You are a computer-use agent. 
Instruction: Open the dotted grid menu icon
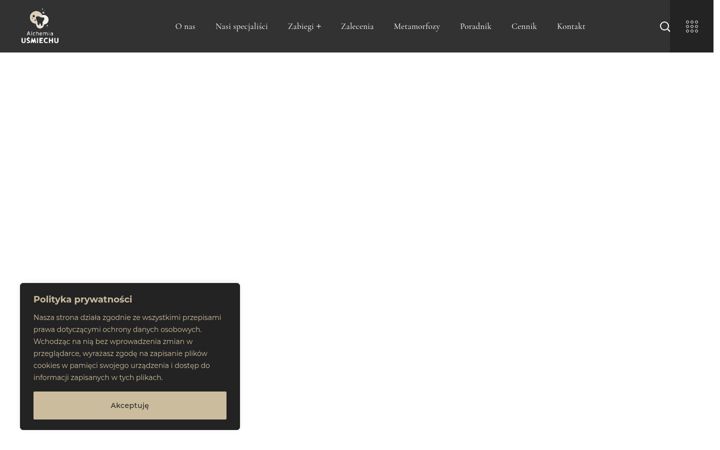click(692, 26)
